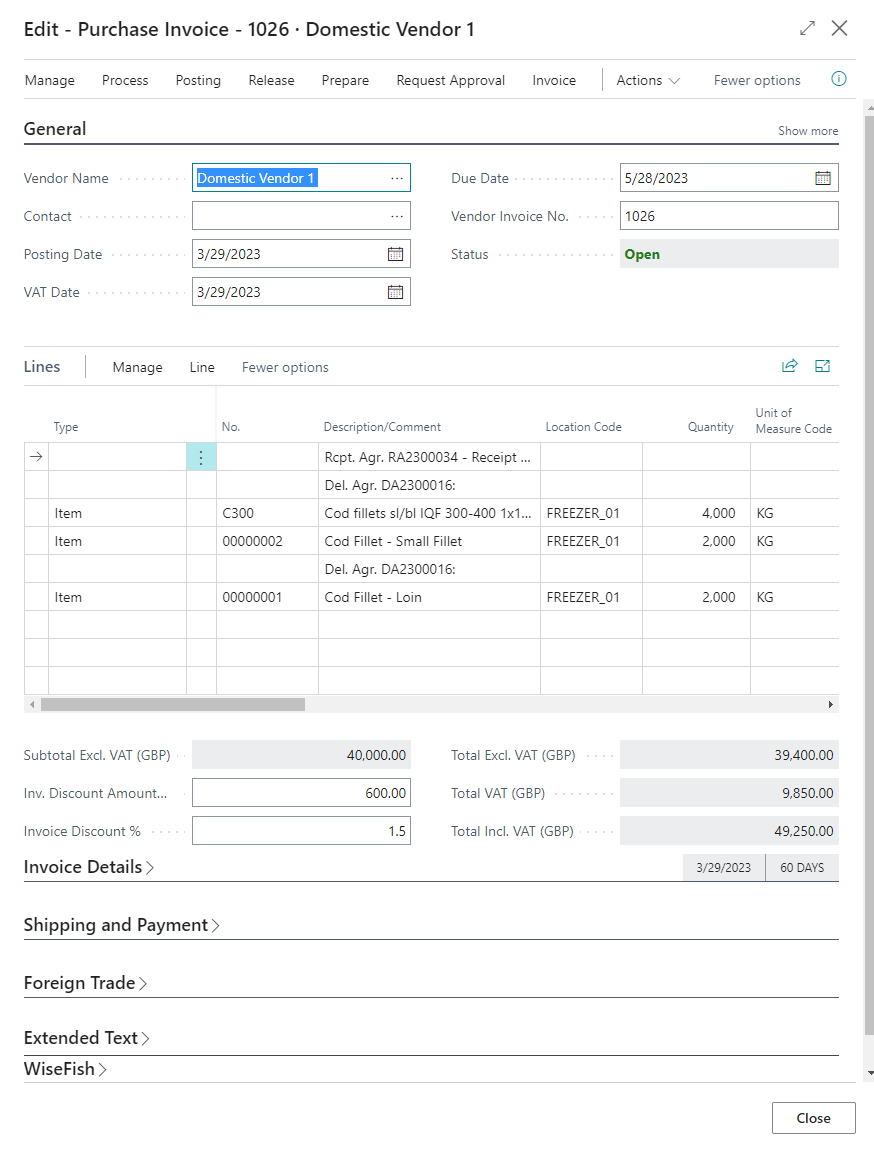This screenshot has width=874, height=1150.
Task: Maximize the Lines section with the expand icon
Action: [x=822, y=366]
